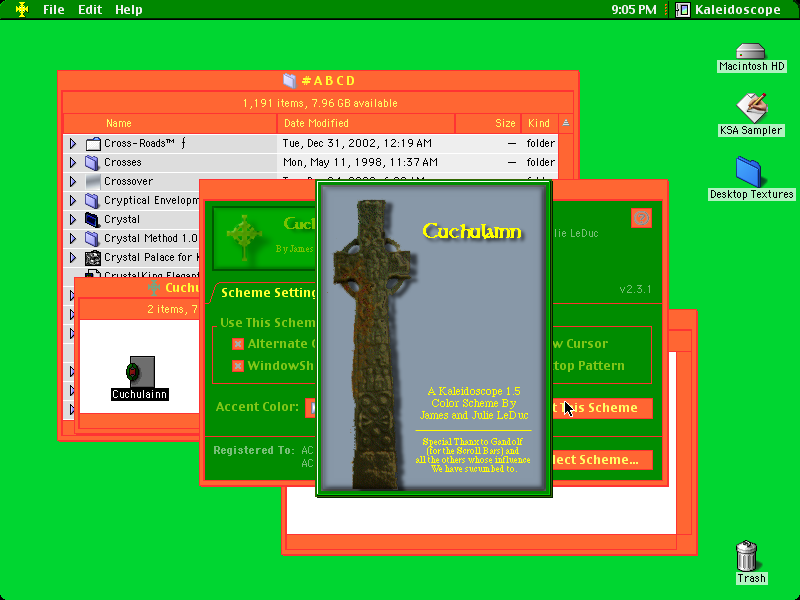Viewport: 800px width, 600px height.
Task: Click the Crystal Palace item icon
Action: (x=93, y=258)
